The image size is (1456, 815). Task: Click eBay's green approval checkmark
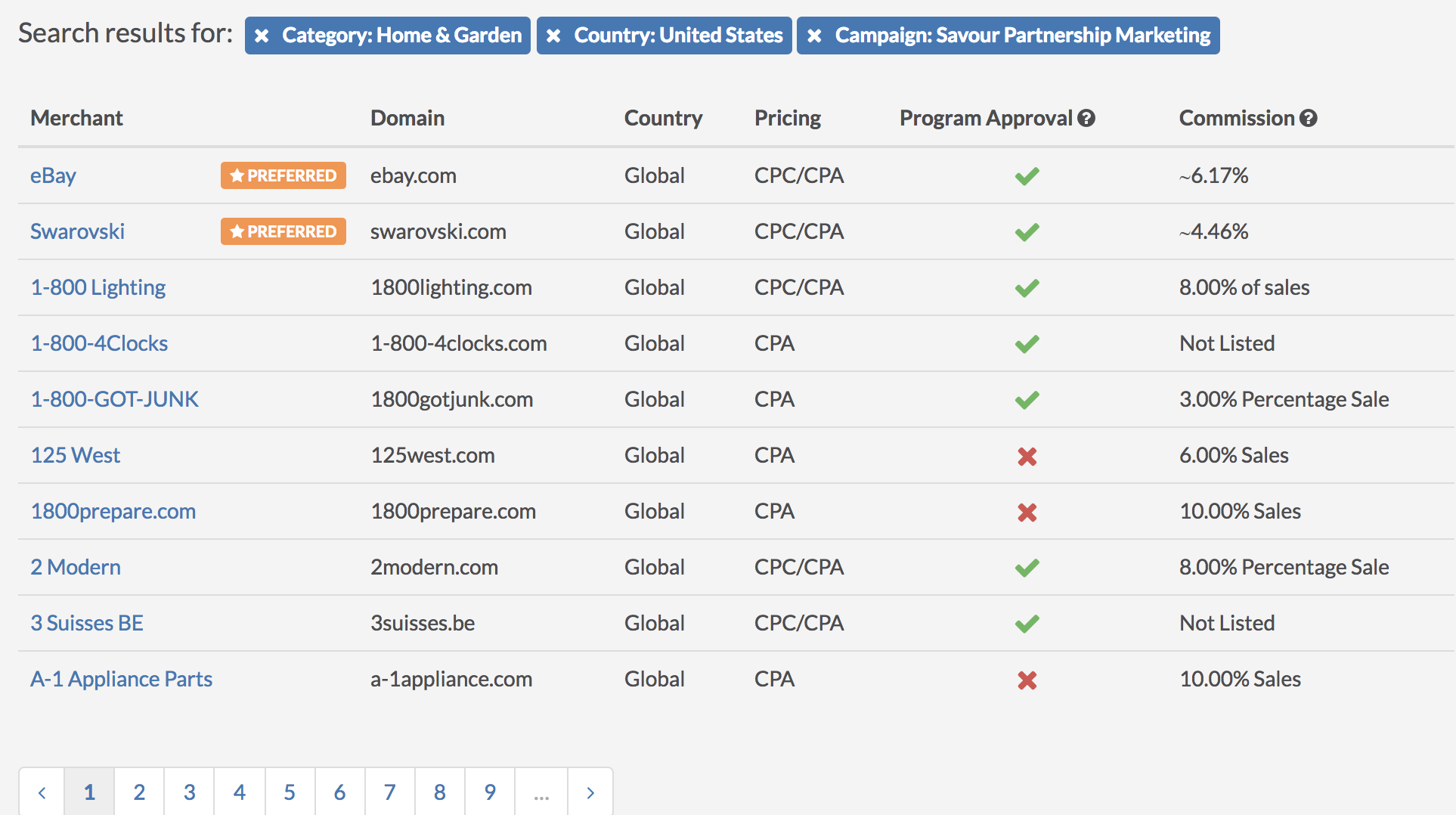1027,176
